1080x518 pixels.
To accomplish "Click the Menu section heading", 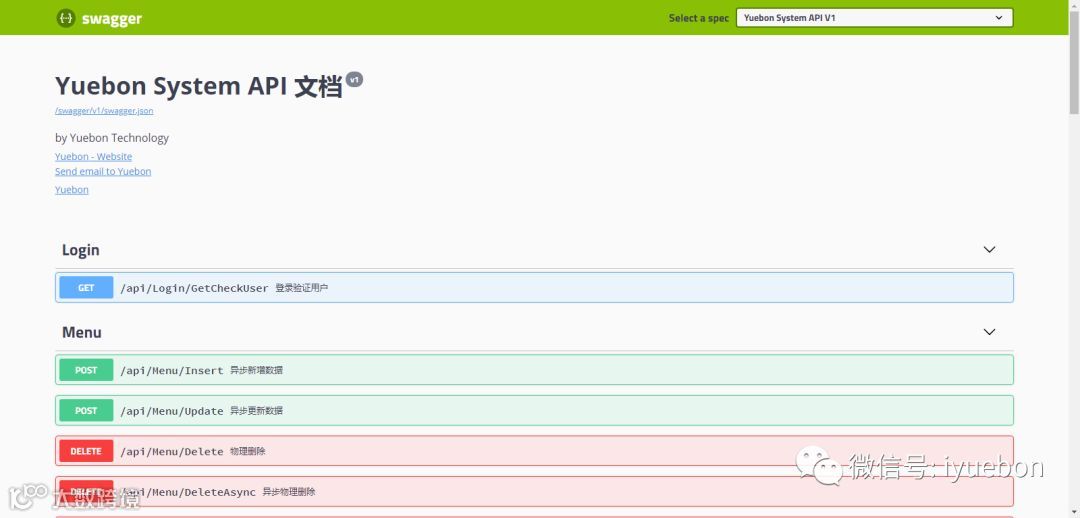I will 82,332.
